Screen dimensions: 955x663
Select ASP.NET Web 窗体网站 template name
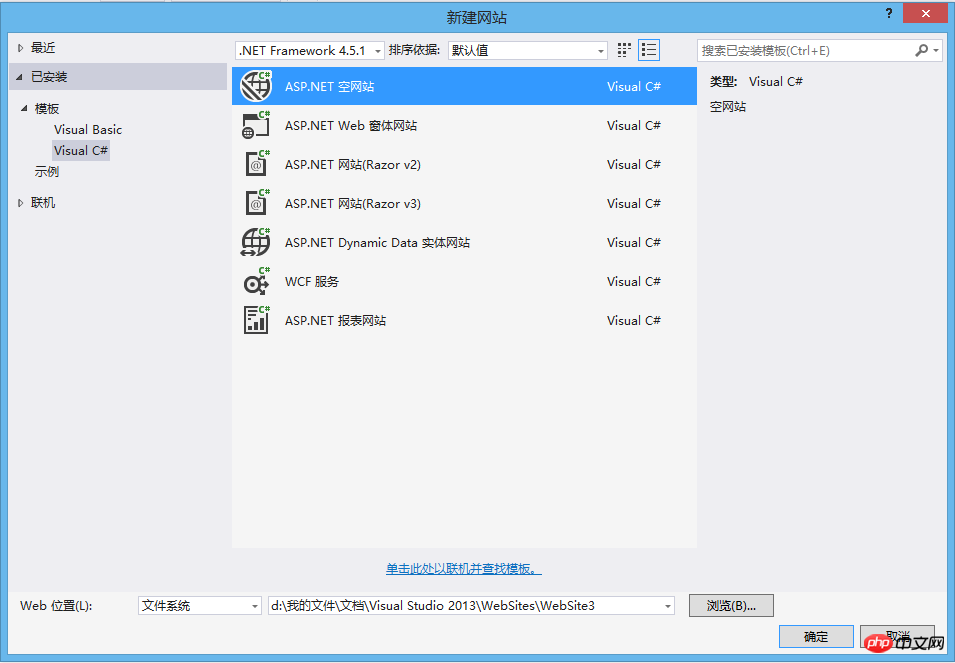(351, 125)
